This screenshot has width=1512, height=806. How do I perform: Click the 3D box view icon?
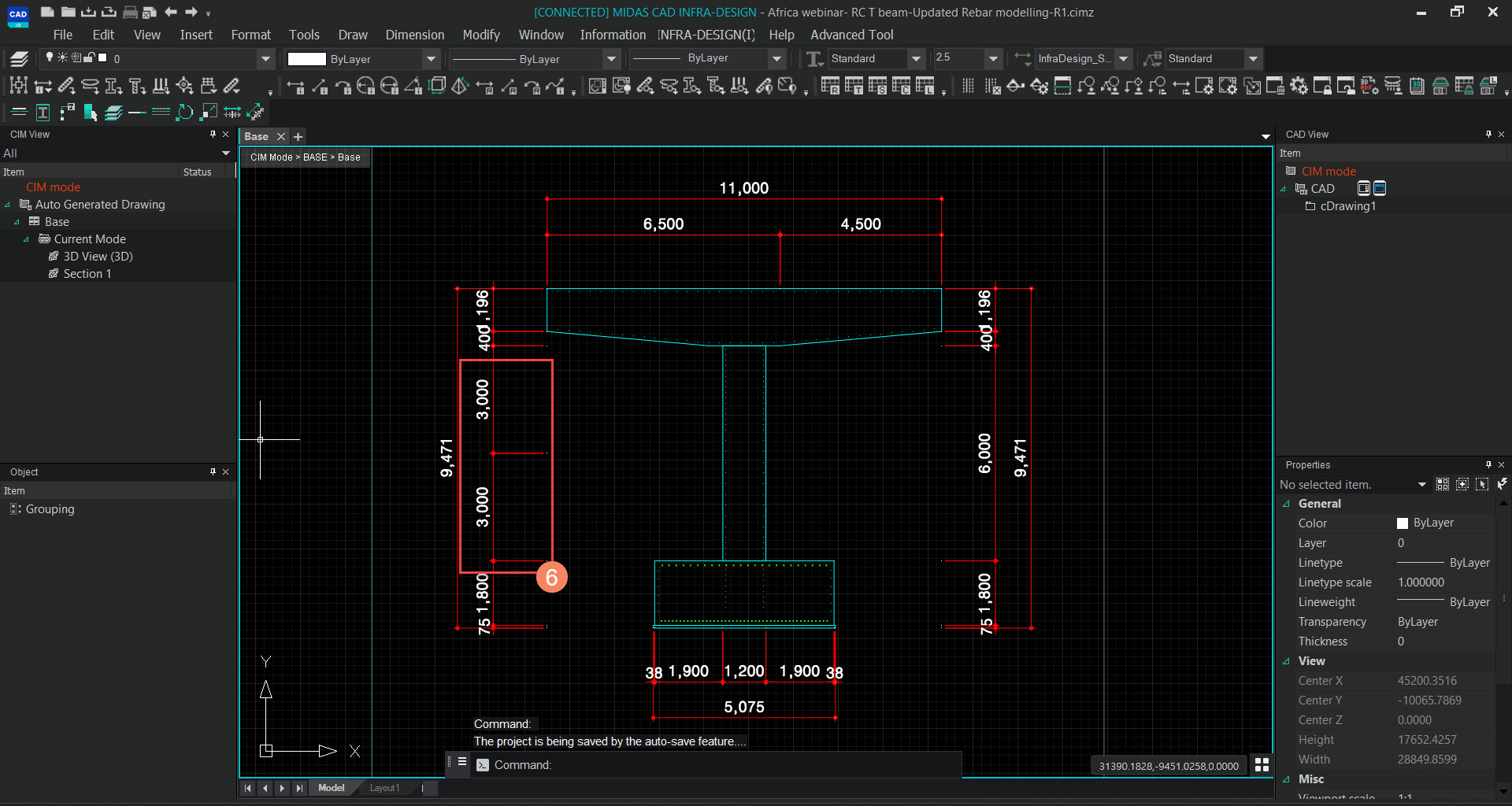(x=438, y=85)
